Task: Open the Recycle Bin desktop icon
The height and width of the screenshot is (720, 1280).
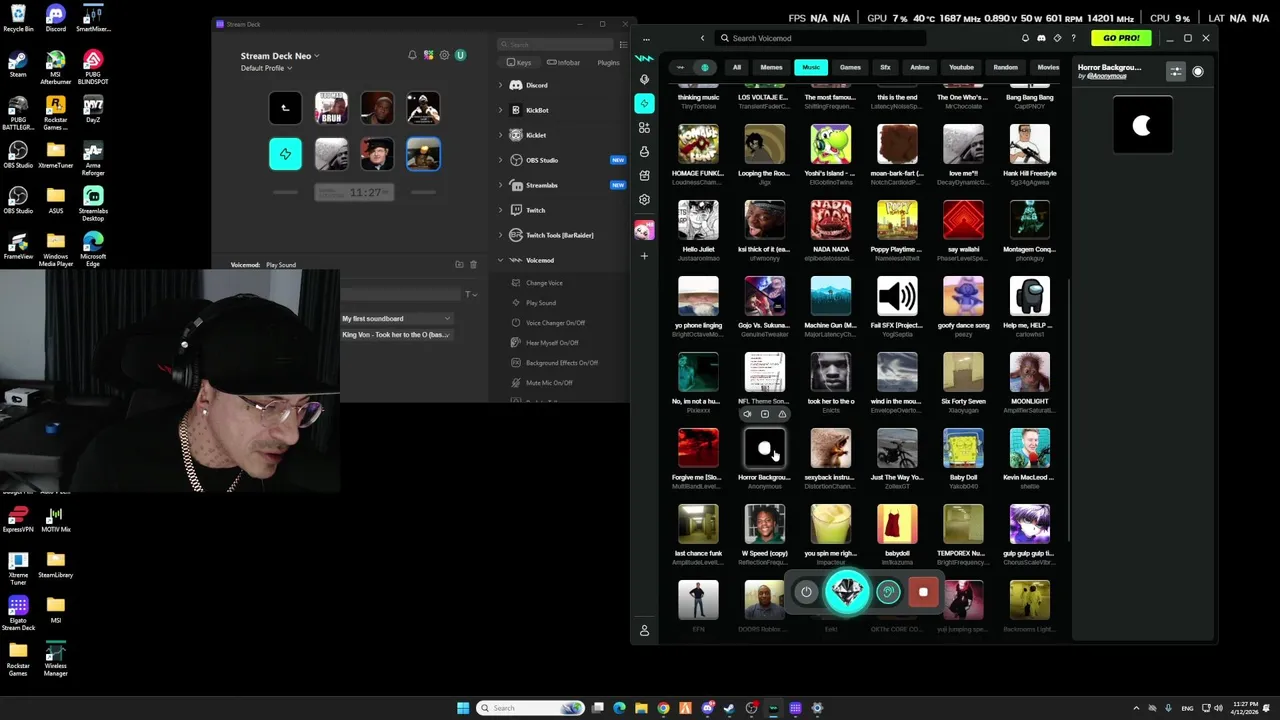Action: point(18,18)
